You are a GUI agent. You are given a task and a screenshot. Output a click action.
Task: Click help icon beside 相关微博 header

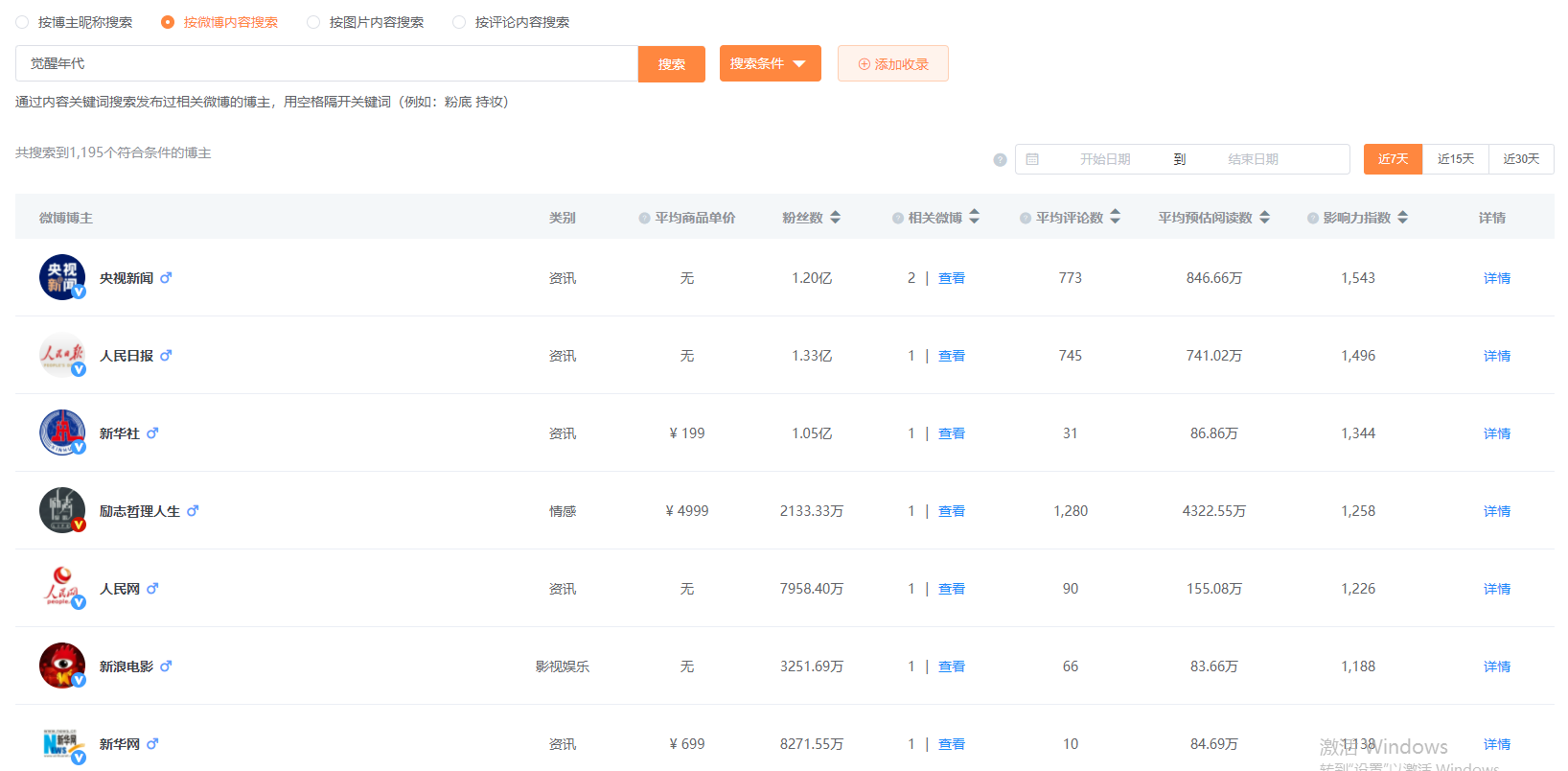coord(898,219)
